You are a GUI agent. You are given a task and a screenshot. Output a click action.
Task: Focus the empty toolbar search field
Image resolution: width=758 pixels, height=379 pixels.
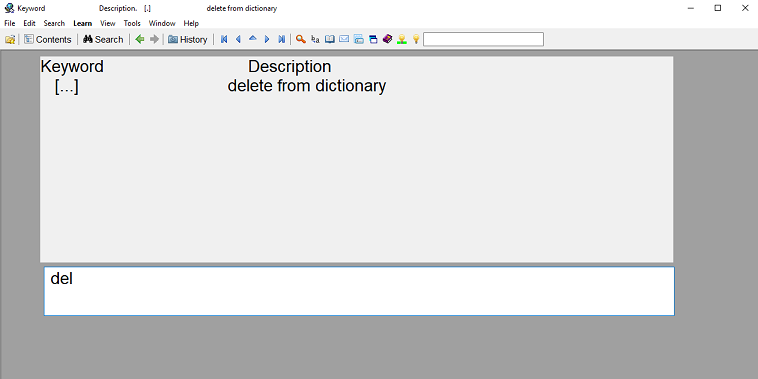tap(483, 40)
